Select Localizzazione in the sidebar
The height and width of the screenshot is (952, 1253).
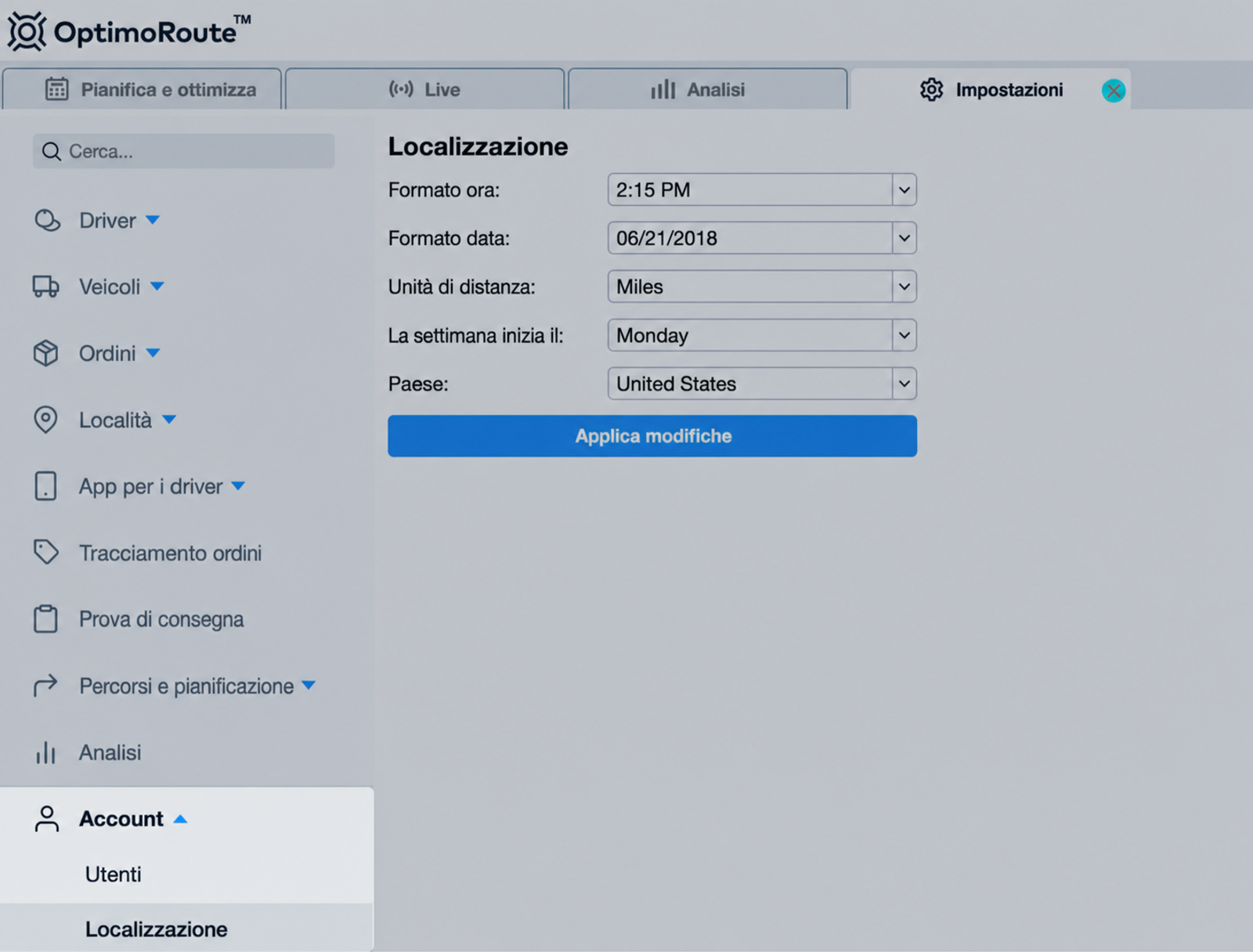(157, 929)
